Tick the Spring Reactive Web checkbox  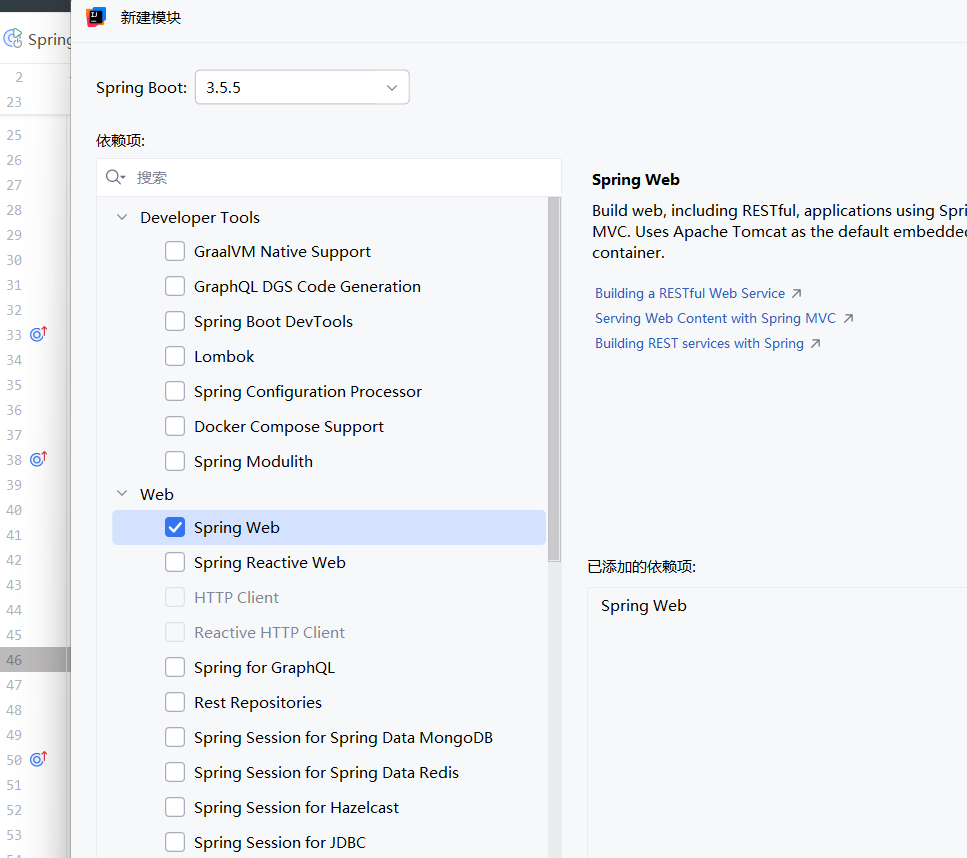175,563
